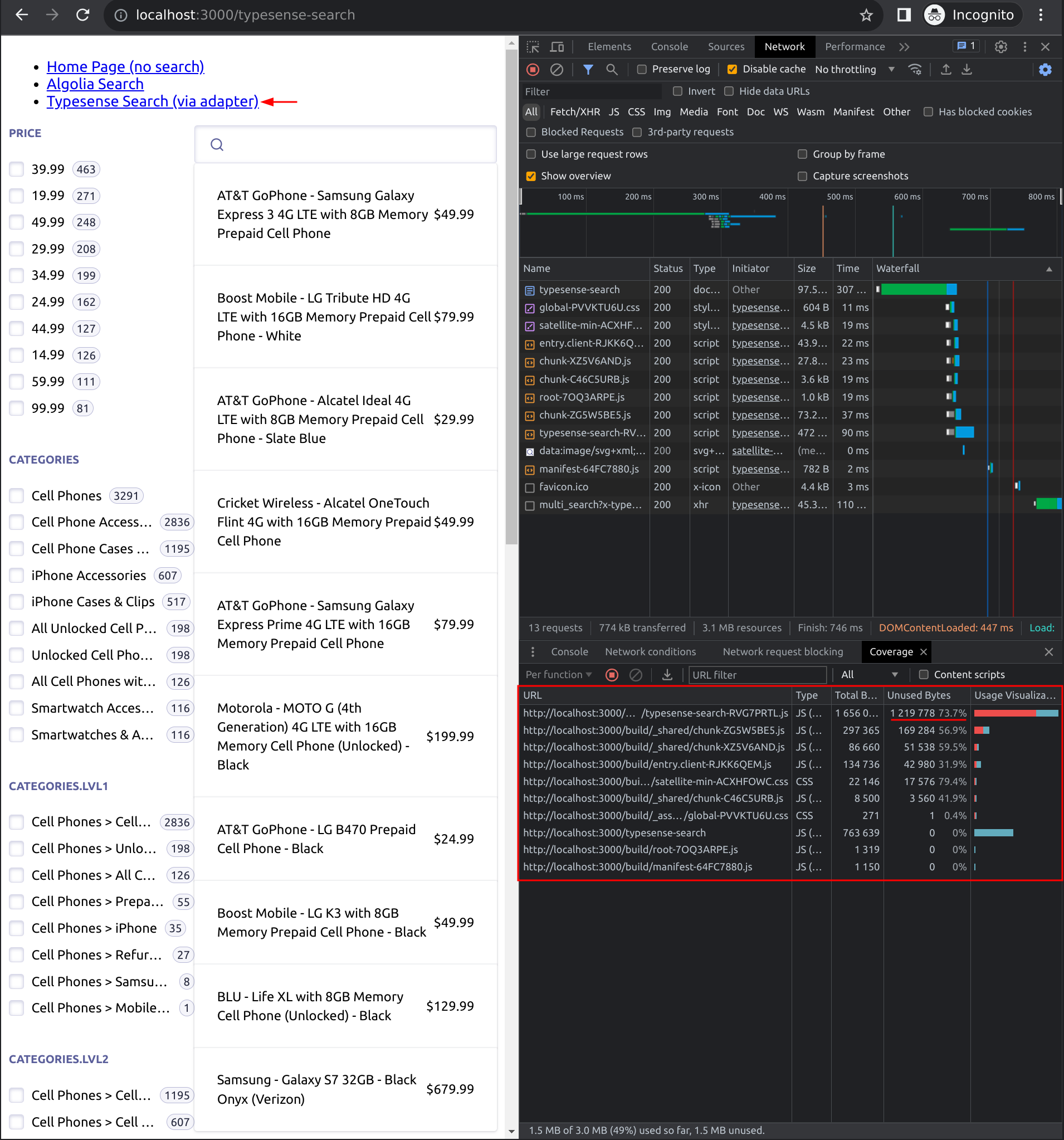Open the Algolia Search link
This screenshot has height=1140, width=1064.
click(x=95, y=84)
